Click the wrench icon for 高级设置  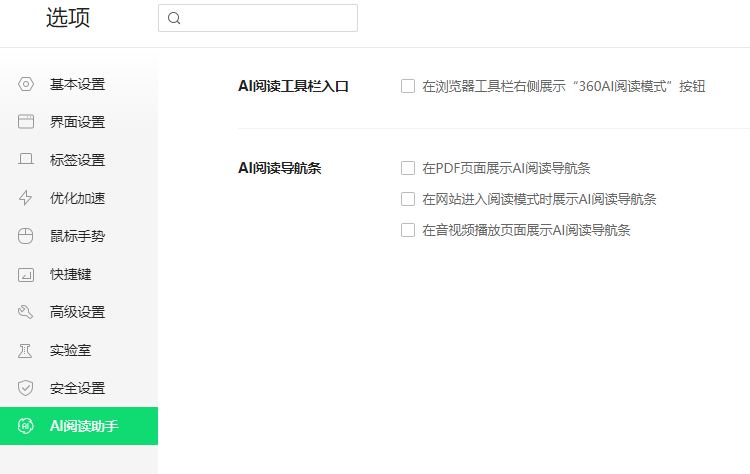26,312
